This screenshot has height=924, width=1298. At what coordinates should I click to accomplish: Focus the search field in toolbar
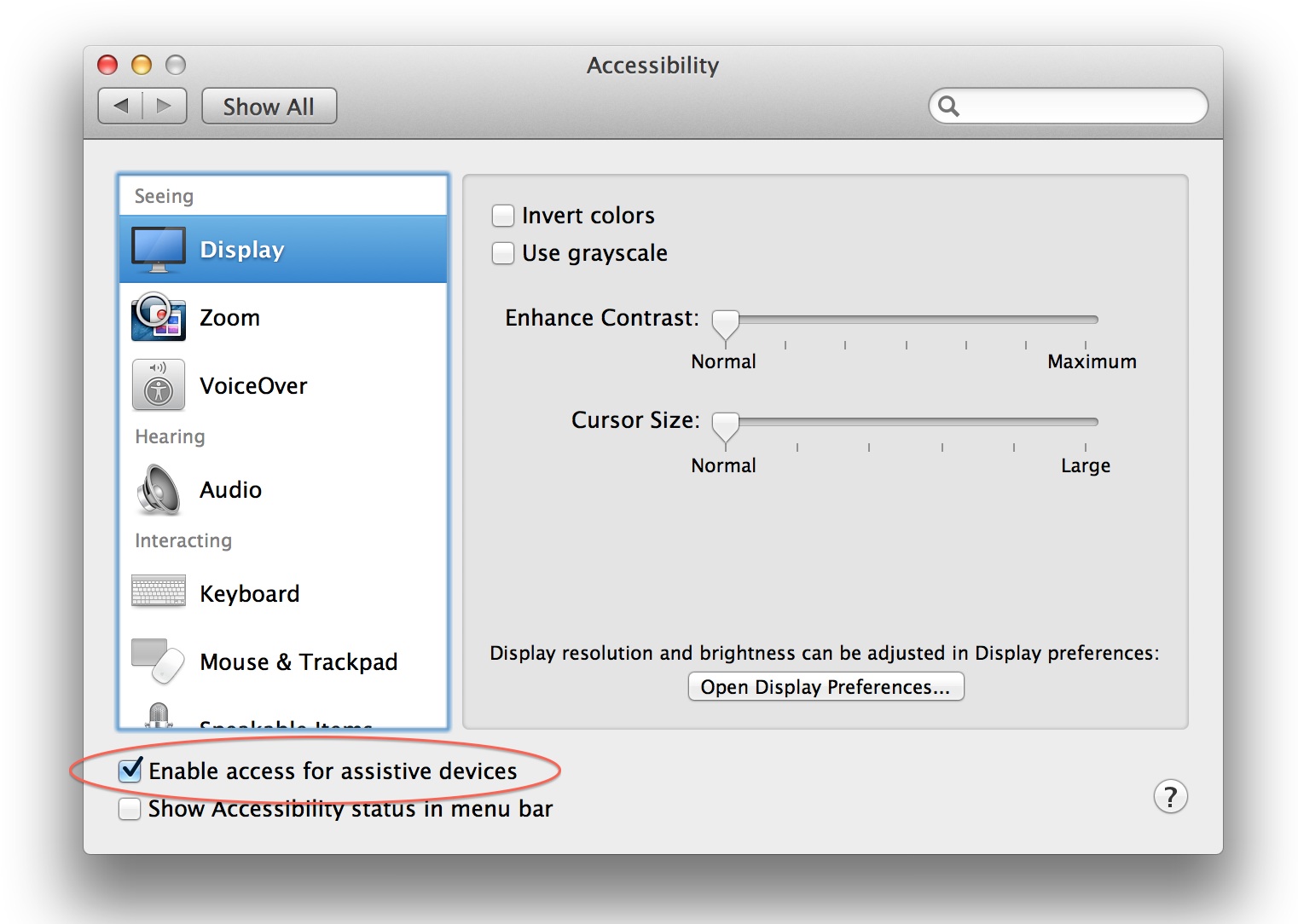[x=1068, y=107]
